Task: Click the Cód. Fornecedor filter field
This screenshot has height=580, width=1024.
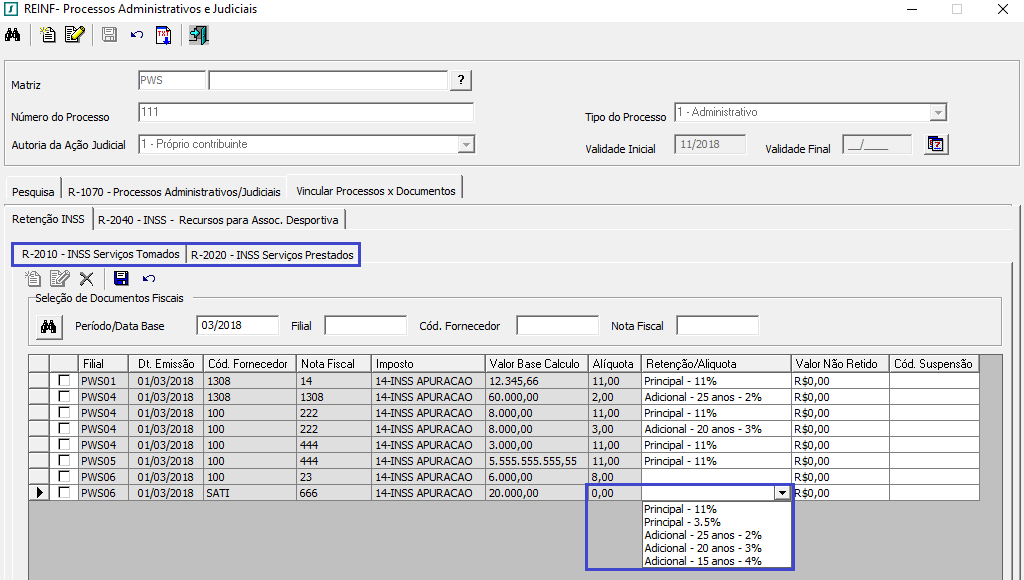Action: point(557,325)
